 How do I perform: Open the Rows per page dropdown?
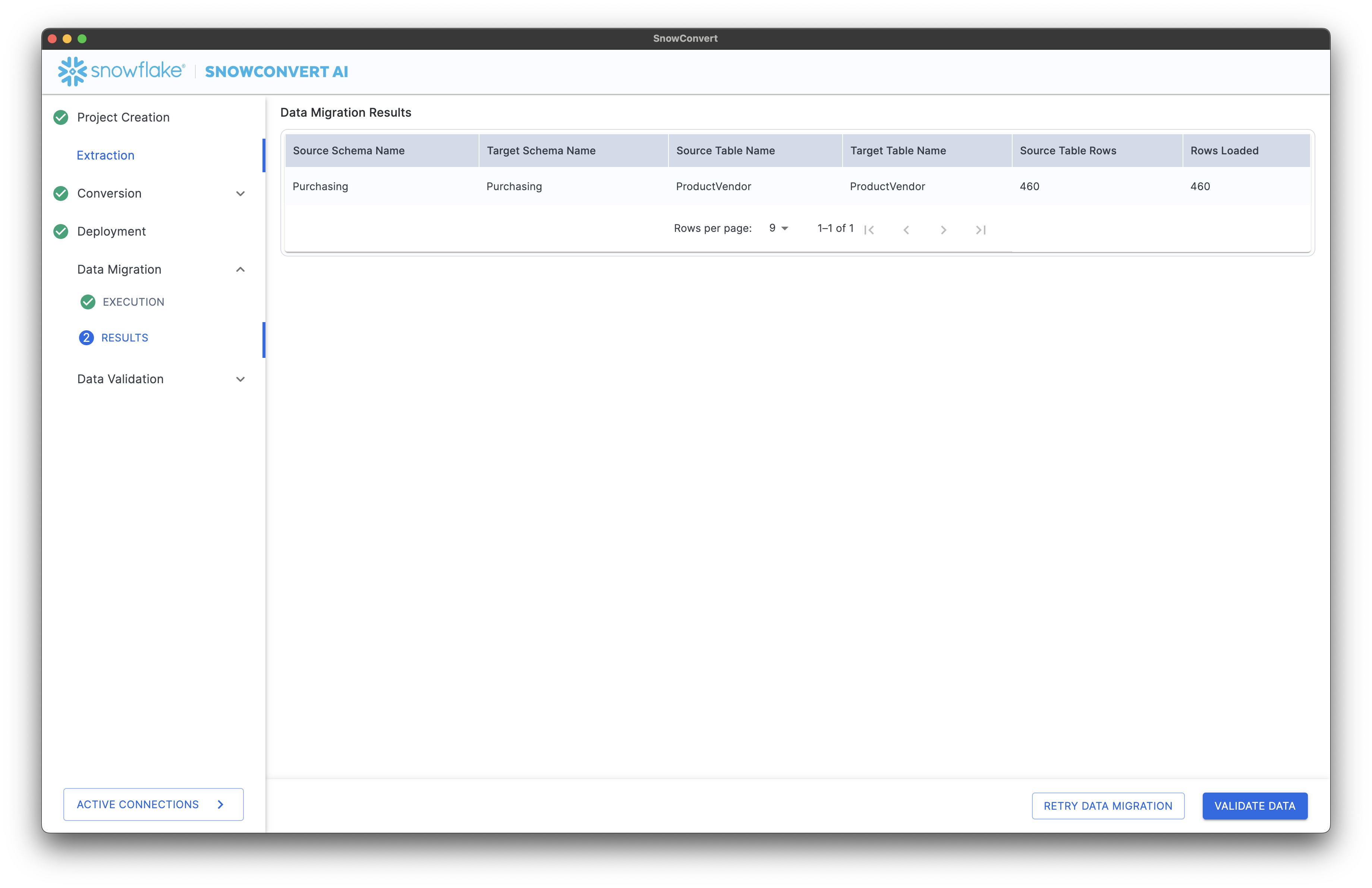pyautogui.click(x=778, y=228)
